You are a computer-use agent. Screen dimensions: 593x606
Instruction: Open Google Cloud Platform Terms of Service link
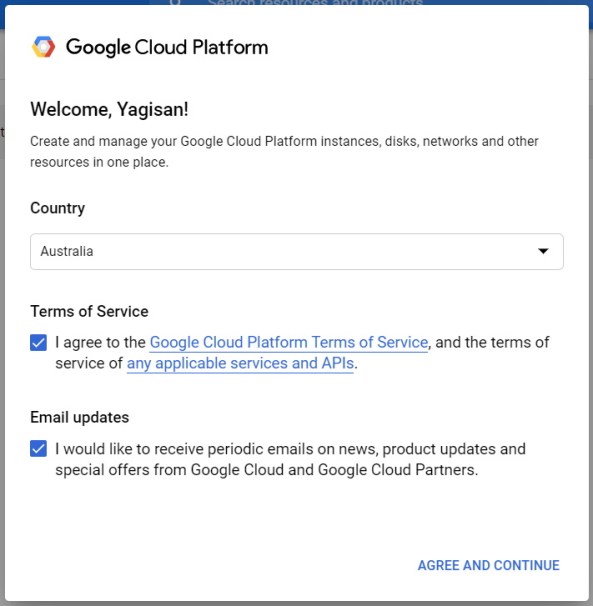pyautogui.click(x=289, y=342)
